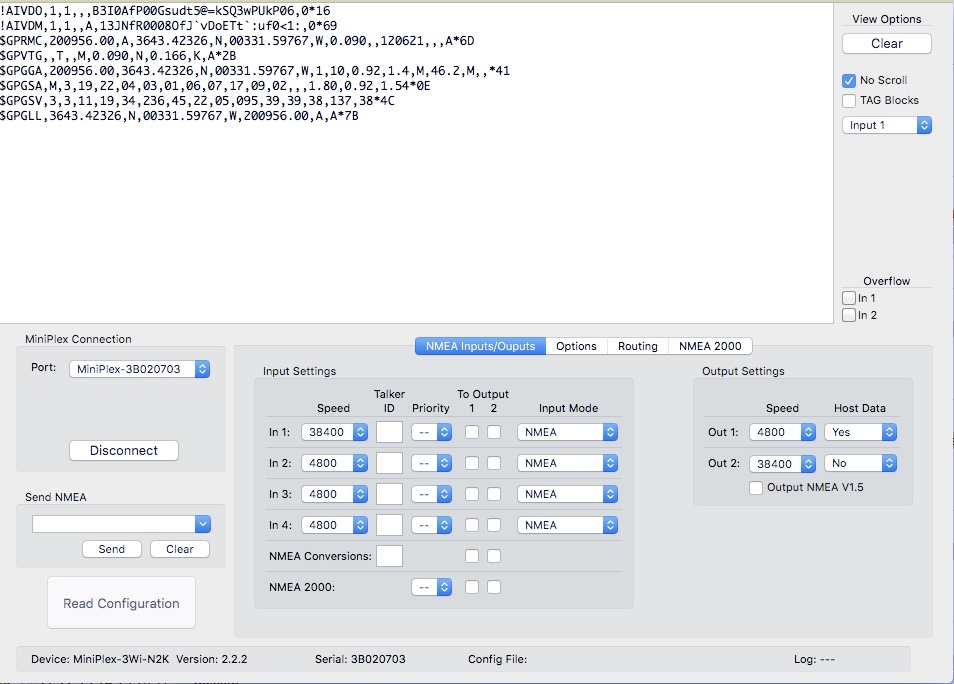Check In 2 To Output 2 checkbox

point(494,463)
